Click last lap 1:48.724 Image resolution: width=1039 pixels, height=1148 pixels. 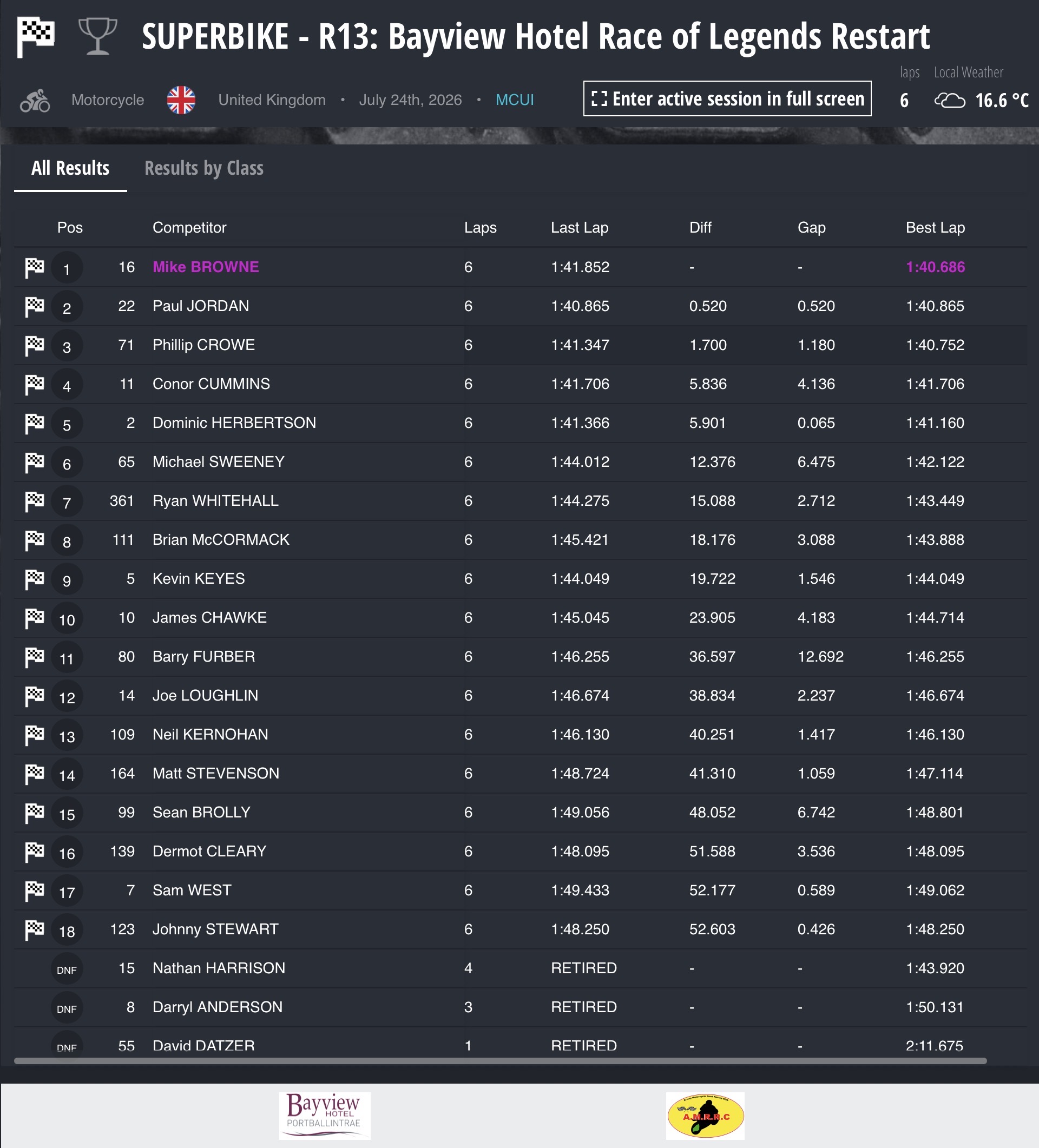coord(580,773)
